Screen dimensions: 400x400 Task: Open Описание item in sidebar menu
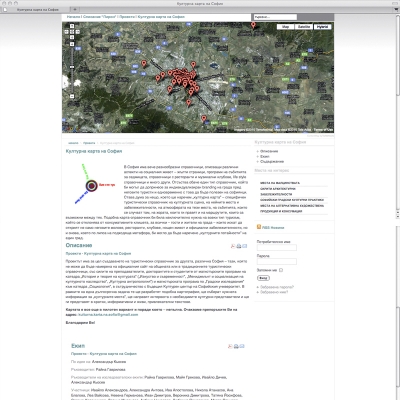click(269, 151)
